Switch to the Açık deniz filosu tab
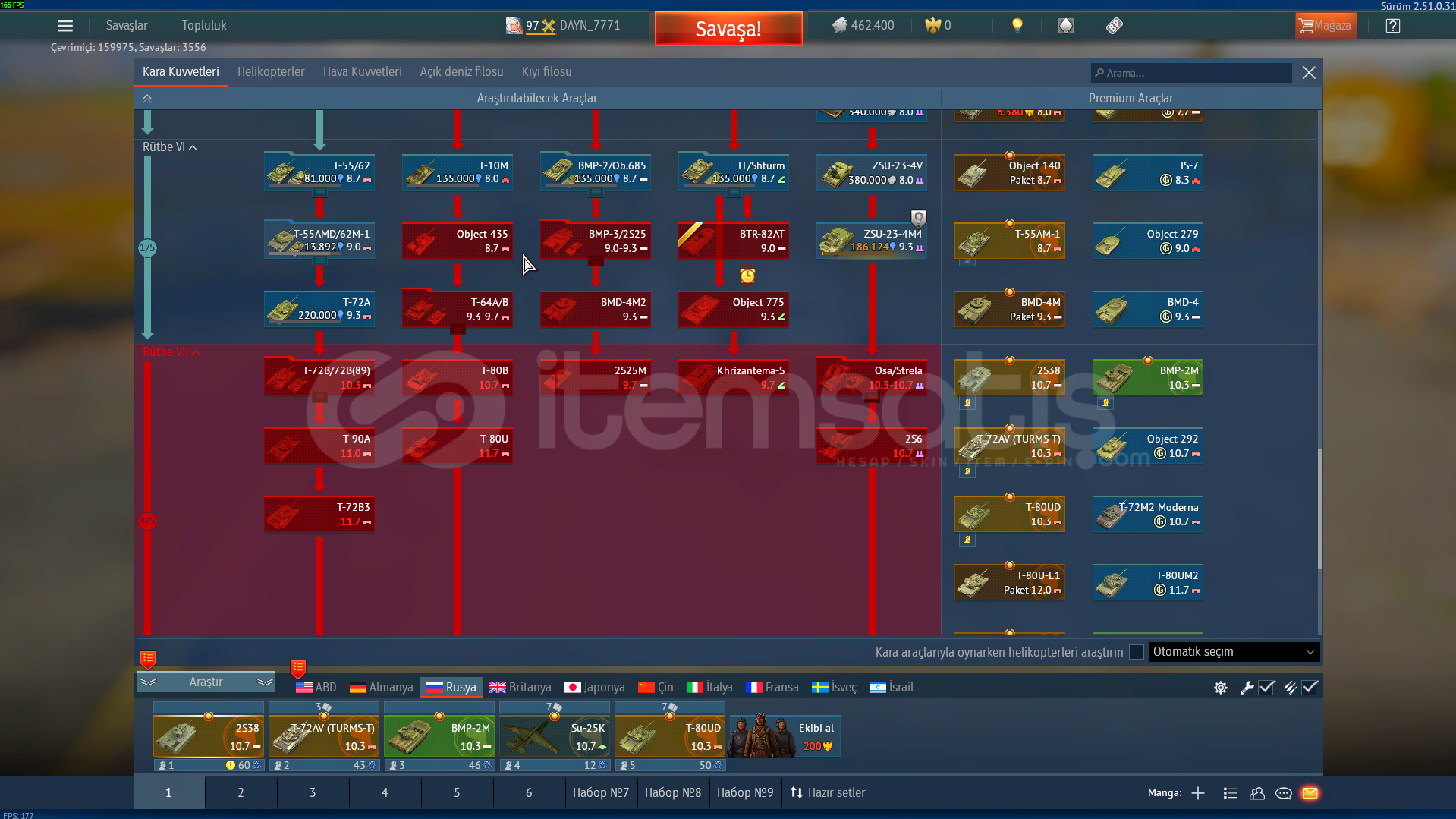1456x819 pixels. 462,72
